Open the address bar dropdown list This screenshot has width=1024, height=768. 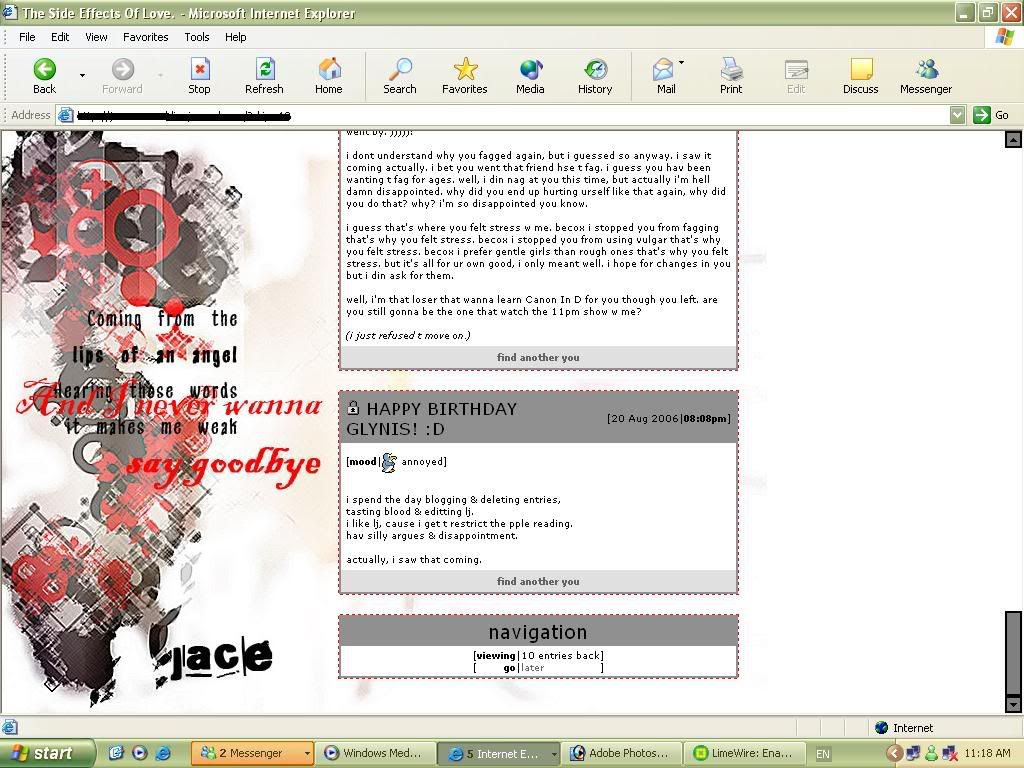[957, 115]
